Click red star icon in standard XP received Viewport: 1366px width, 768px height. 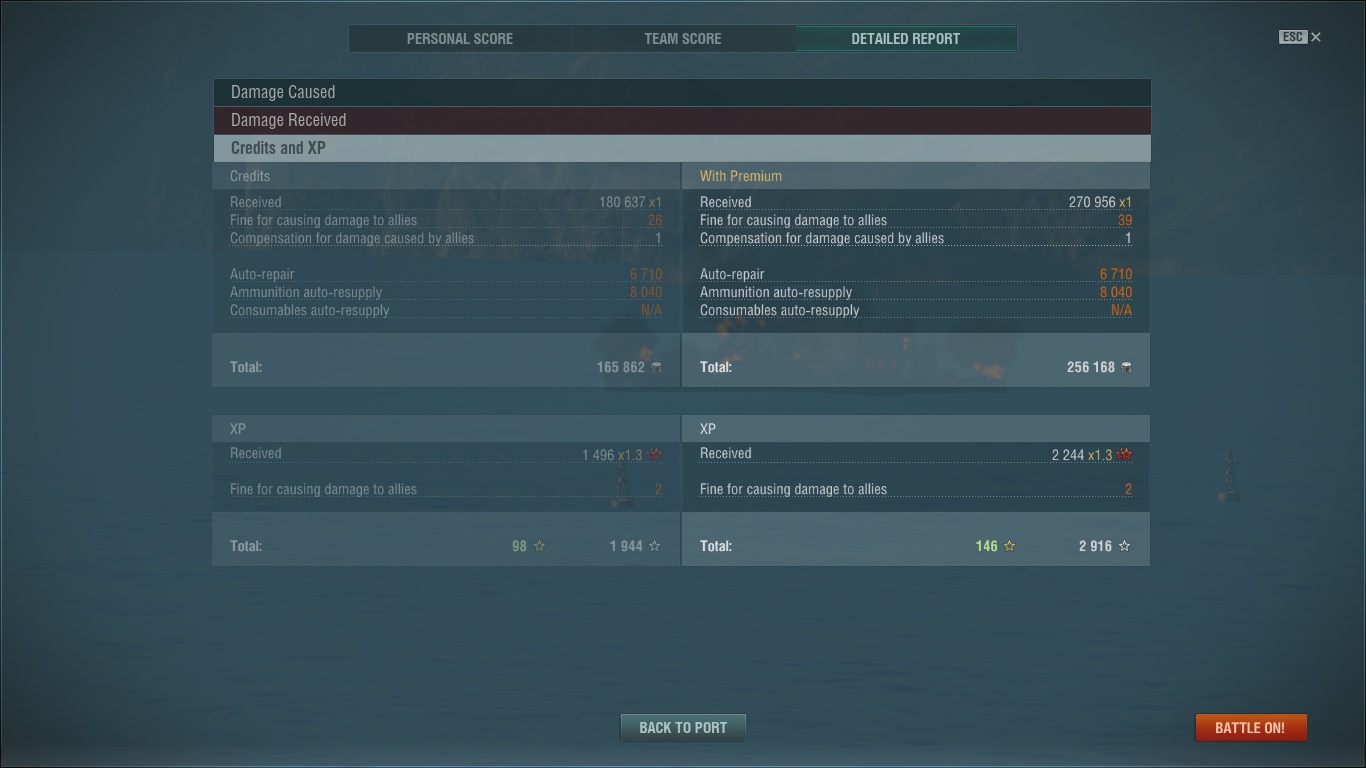coord(655,455)
